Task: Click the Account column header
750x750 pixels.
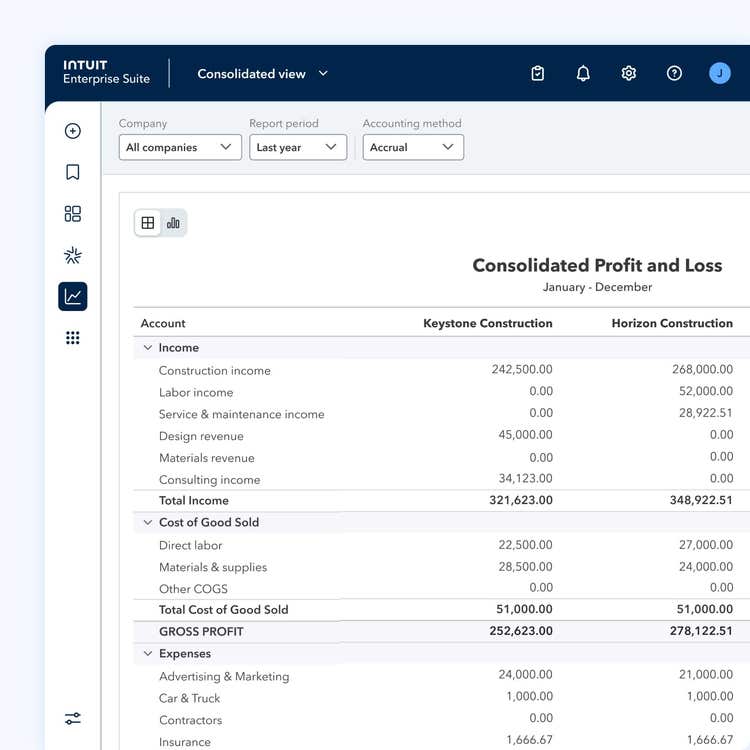Action: click(163, 323)
